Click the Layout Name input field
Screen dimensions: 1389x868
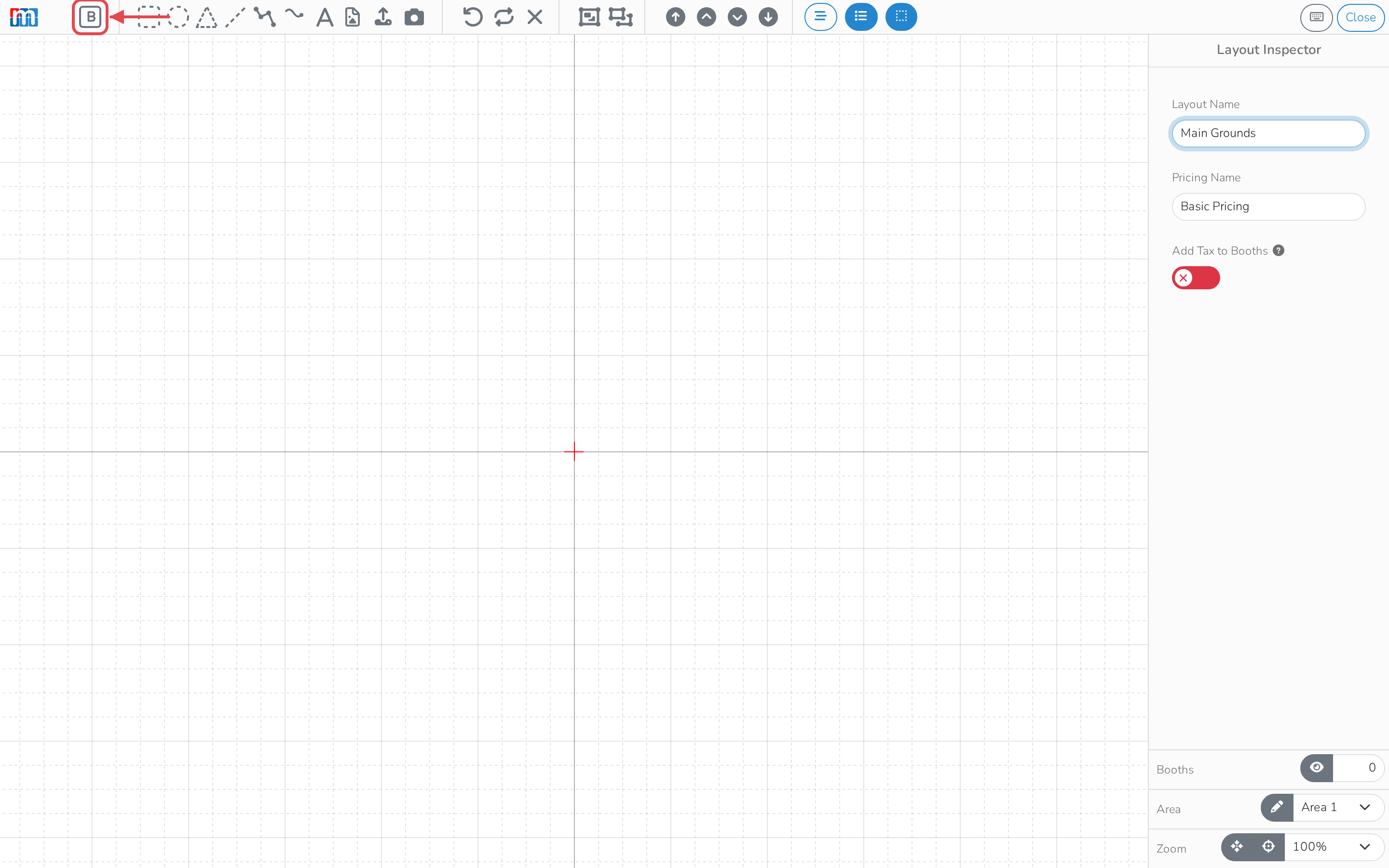coord(1268,133)
